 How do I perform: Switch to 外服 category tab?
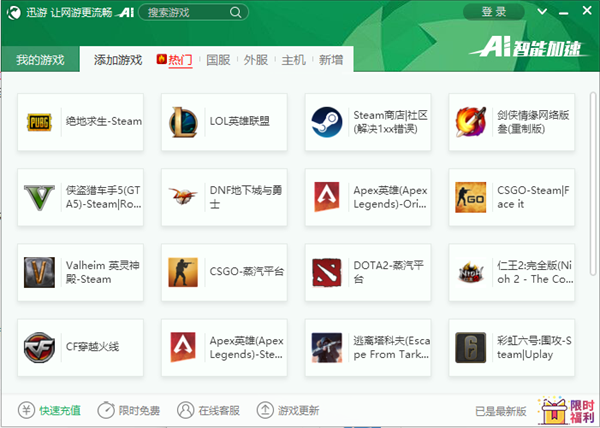pyautogui.click(x=256, y=60)
